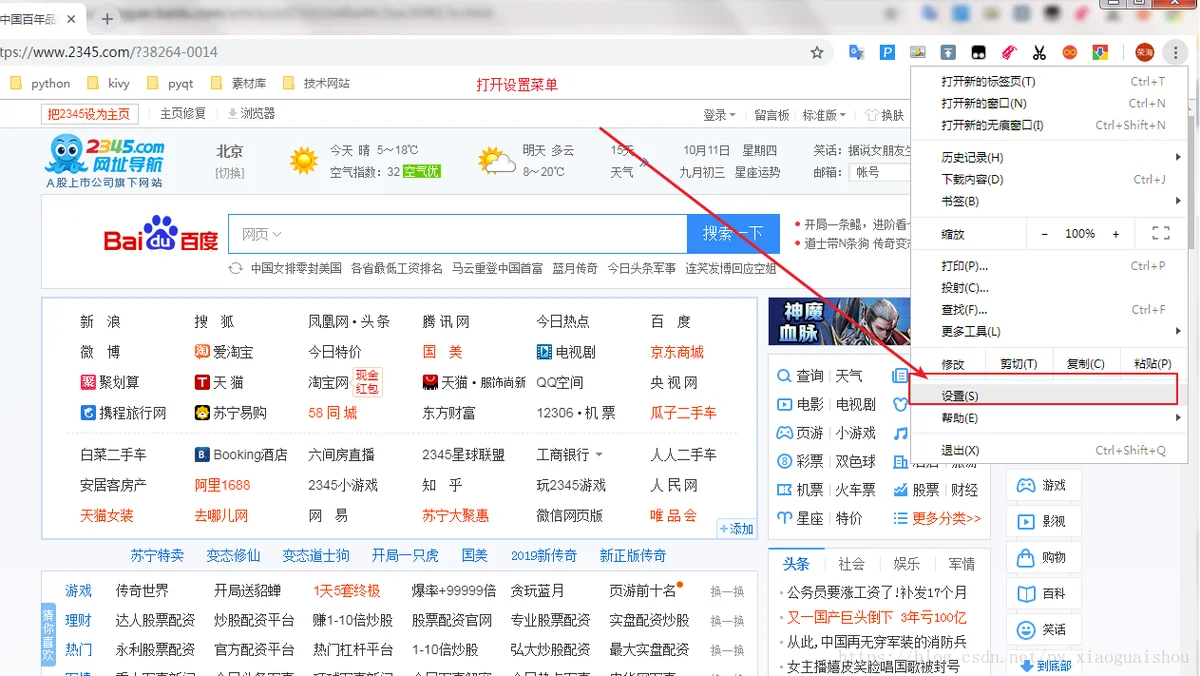Viewport: 1200px width, 676px height.
Task: Expand the 更多工具(L) submenu
Action: (1049, 331)
